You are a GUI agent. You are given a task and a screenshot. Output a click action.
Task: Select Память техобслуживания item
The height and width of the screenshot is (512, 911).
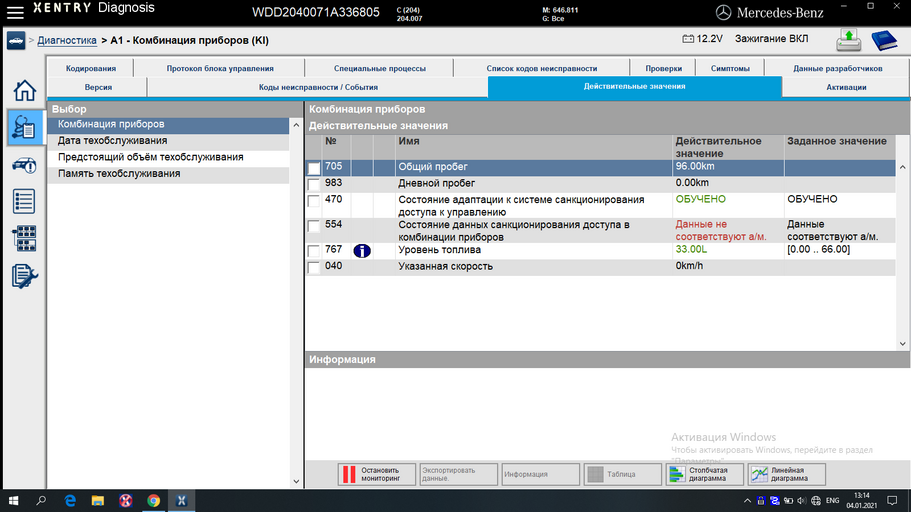coord(168,174)
